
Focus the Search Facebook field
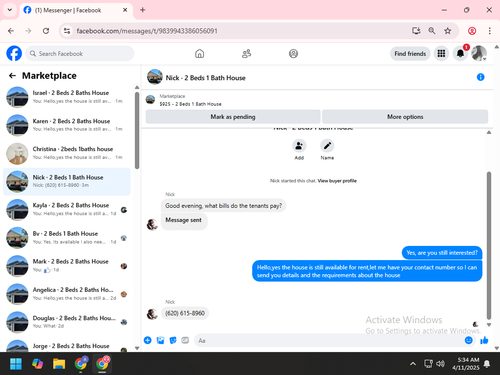click(x=80, y=54)
